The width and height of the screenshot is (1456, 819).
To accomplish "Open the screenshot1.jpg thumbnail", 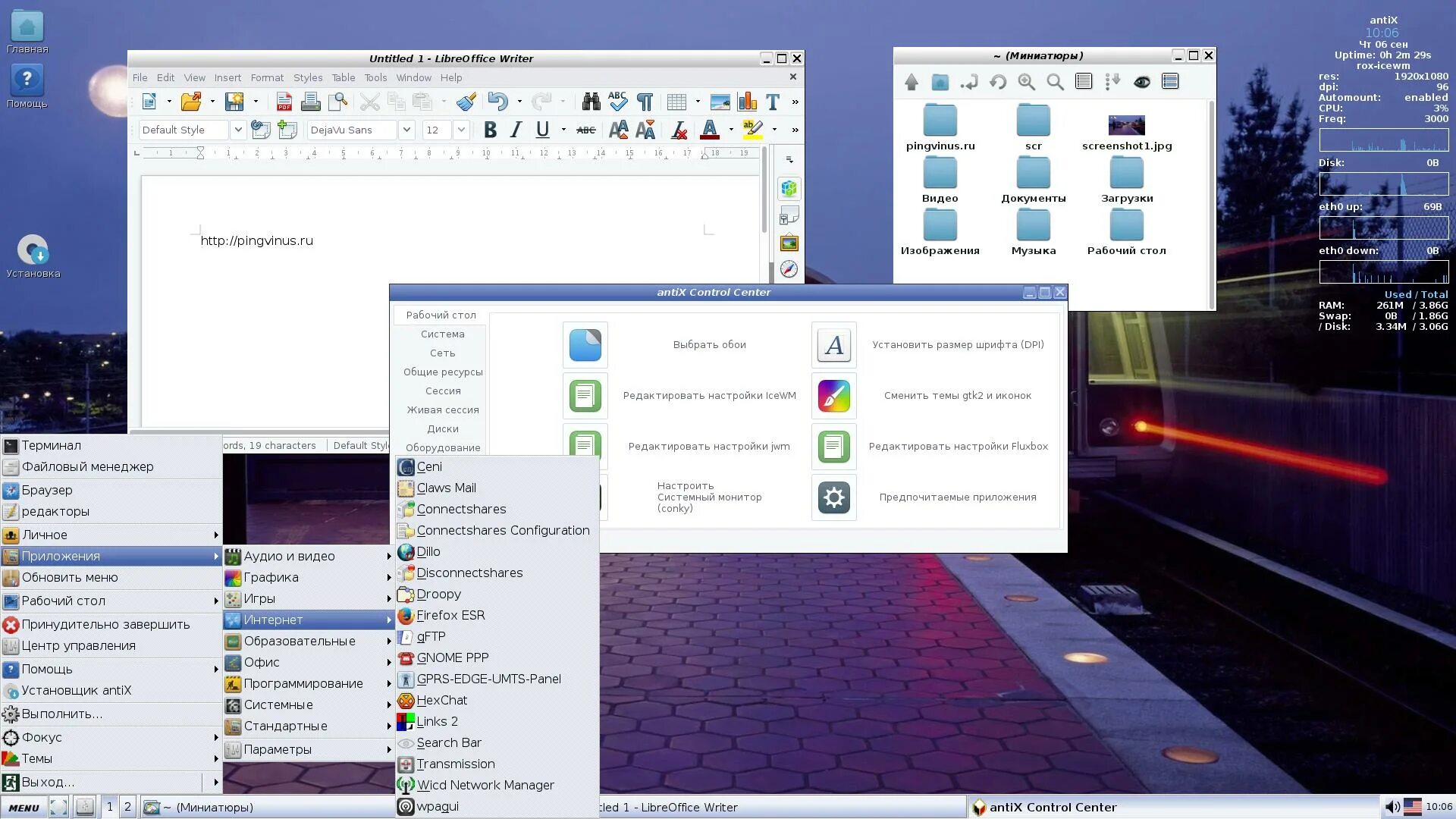I will [1126, 126].
